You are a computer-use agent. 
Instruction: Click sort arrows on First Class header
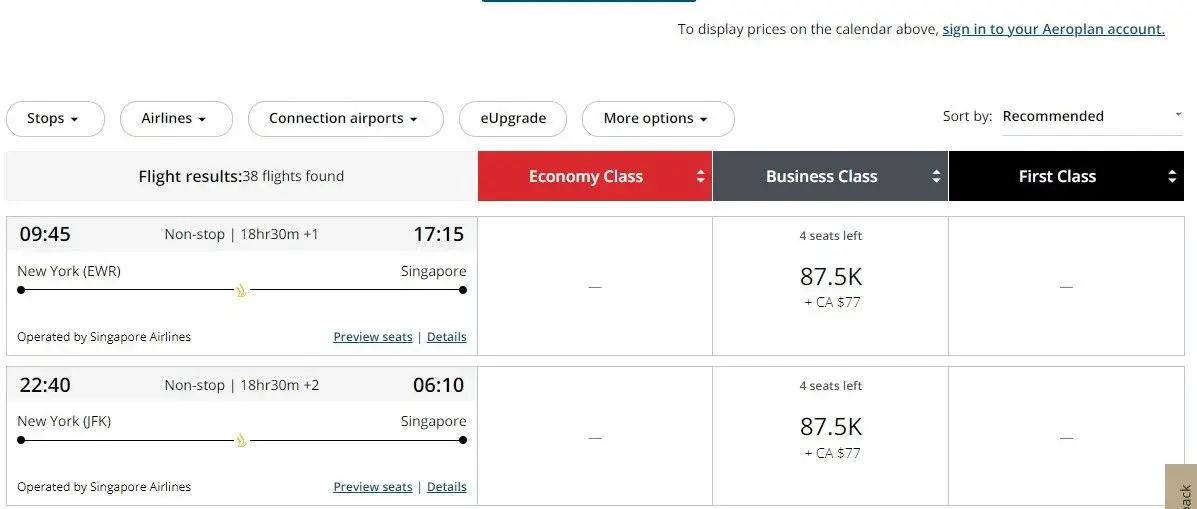(x=1172, y=177)
